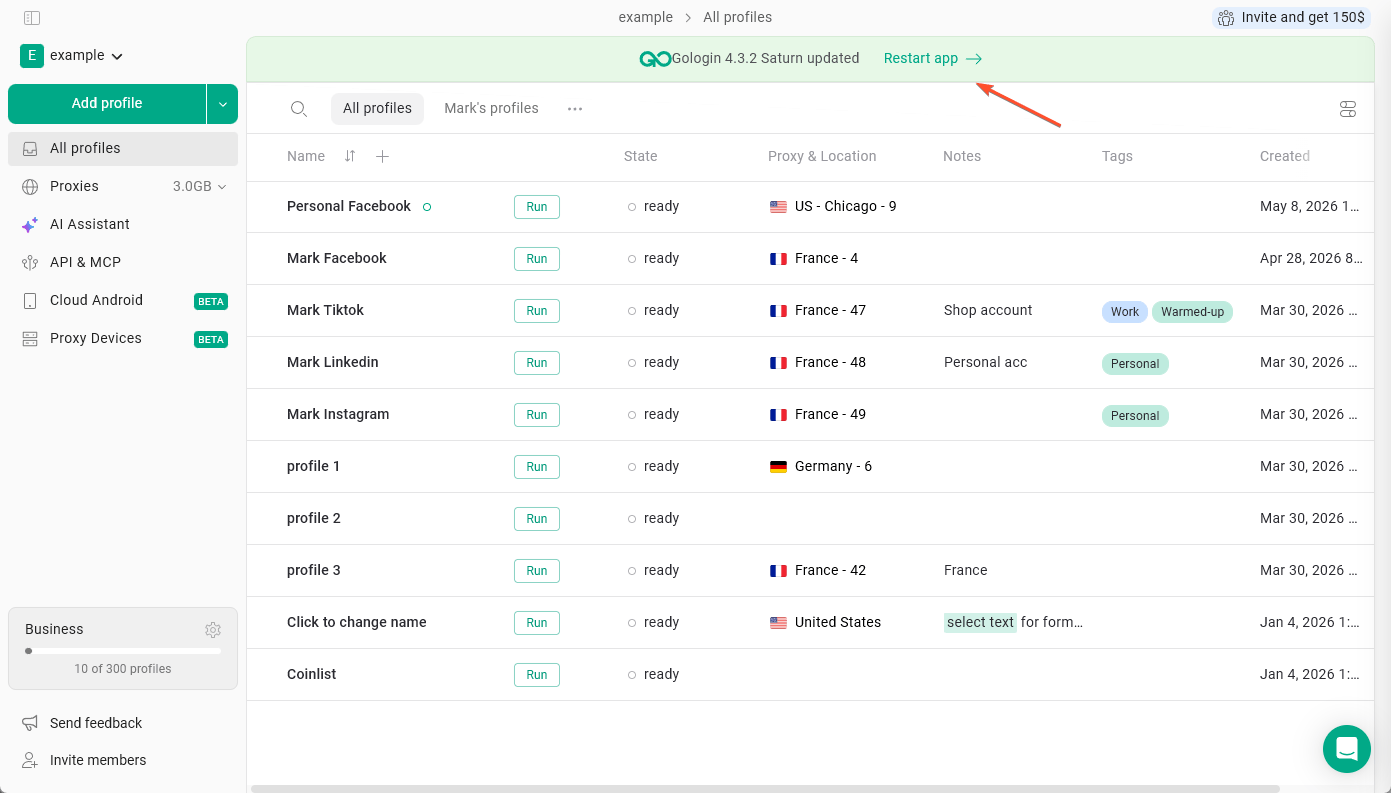Open the Cloud Android phone icon
Viewport: 1391px width, 793px height.
point(30,300)
